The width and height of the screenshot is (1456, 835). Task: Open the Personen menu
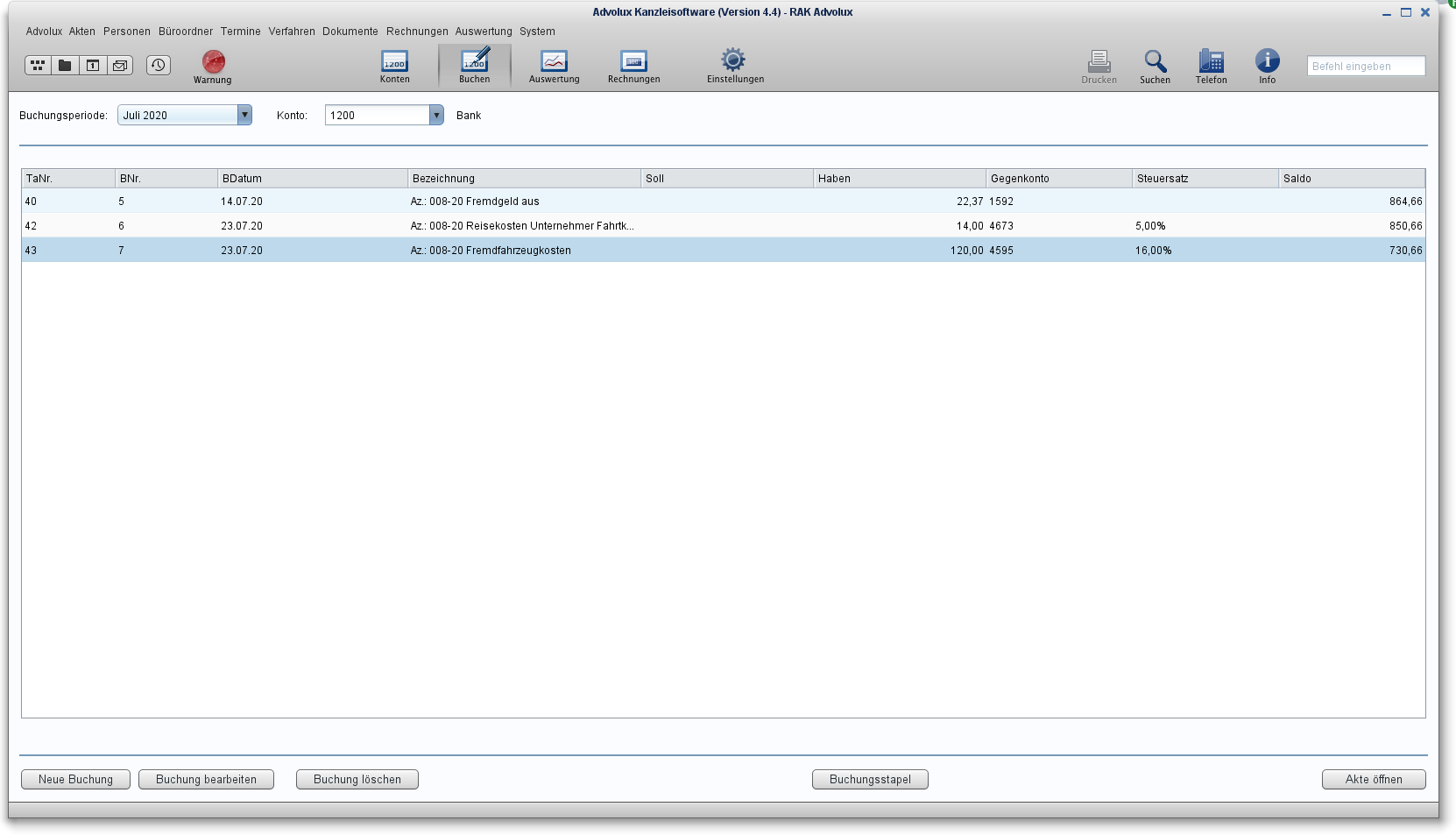(127, 32)
